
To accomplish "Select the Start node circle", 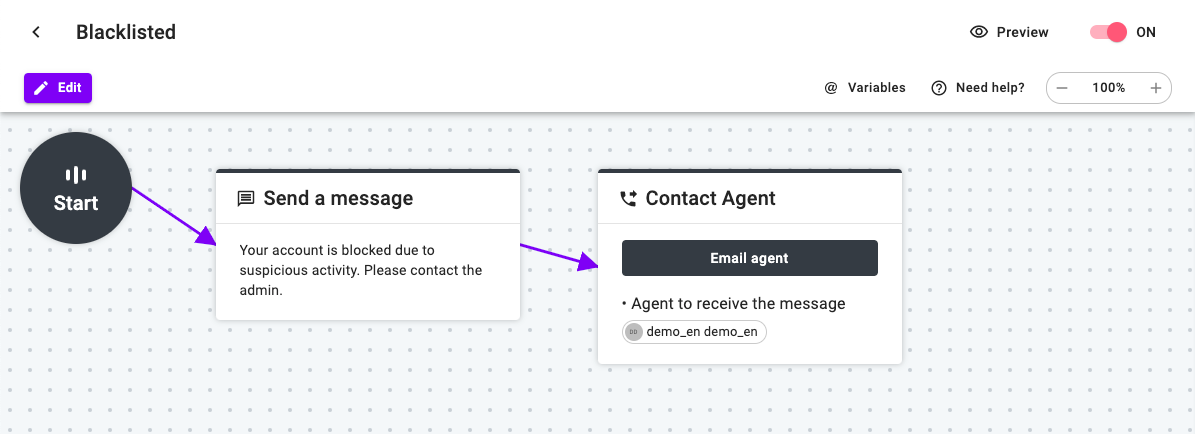I will [76, 188].
